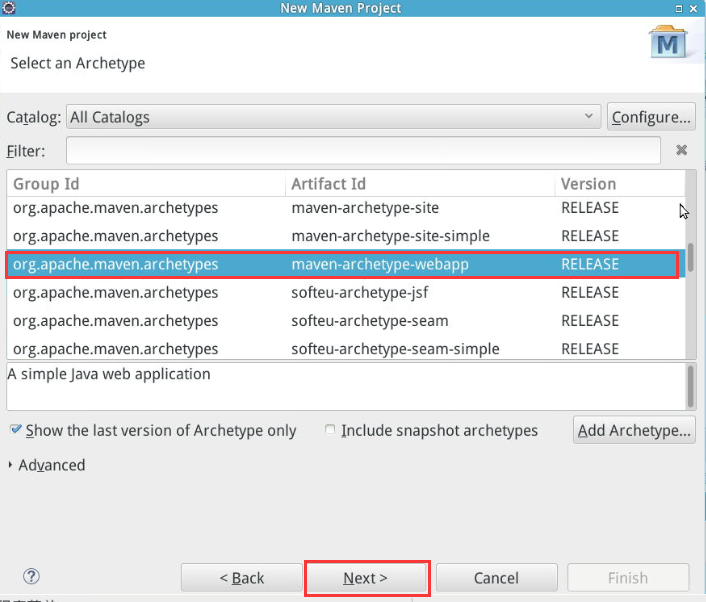Image resolution: width=706 pixels, height=602 pixels.
Task: Enable Include snapshot archetypes checkbox
Action: [330, 430]
